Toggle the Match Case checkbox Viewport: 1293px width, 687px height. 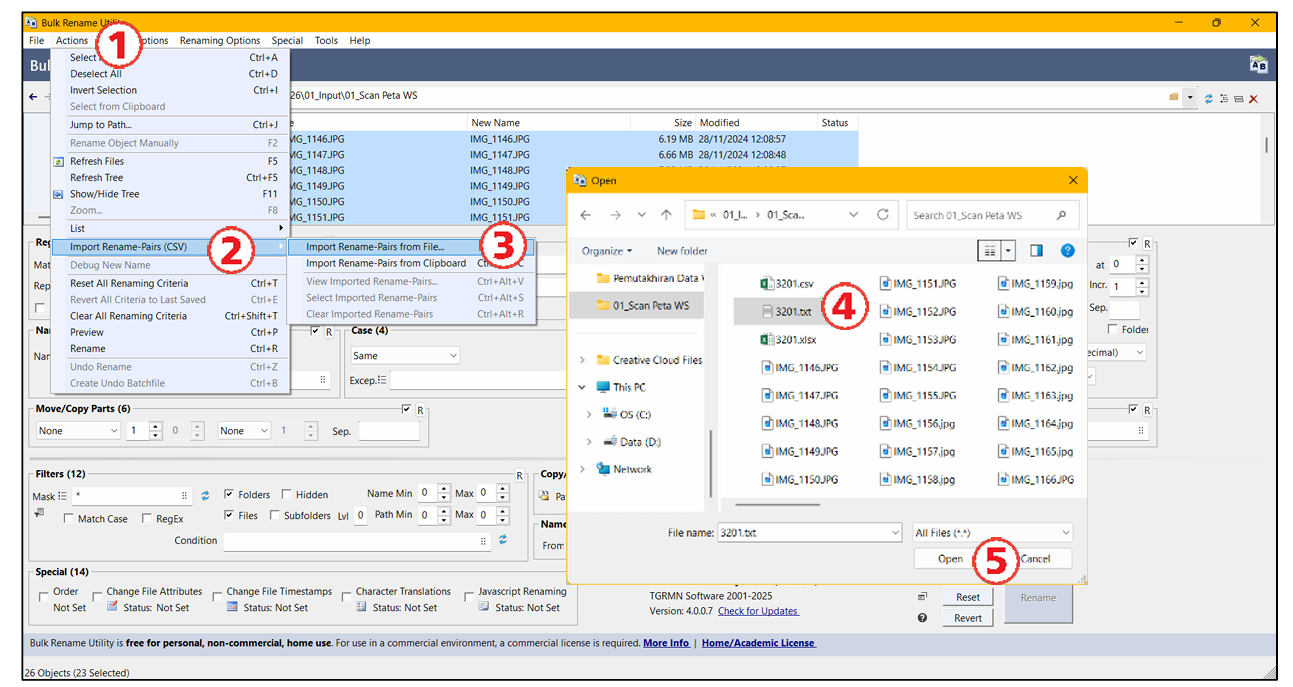click(71, 518)
